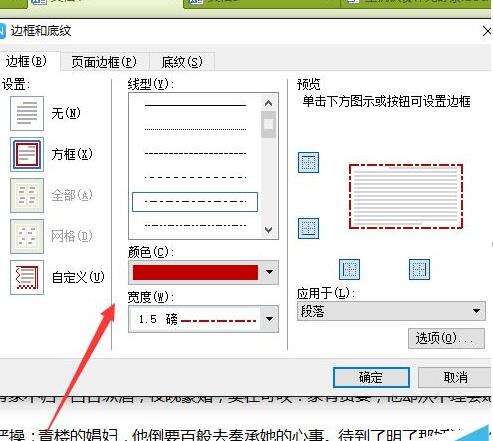Toggle the right border button in preview

pos(419,269)
